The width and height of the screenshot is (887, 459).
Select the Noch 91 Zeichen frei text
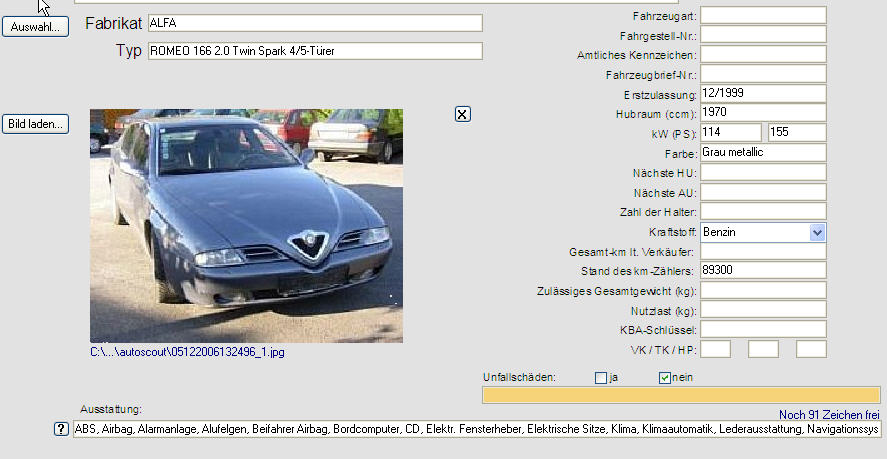pyautogui.click(x=829, y=415)
